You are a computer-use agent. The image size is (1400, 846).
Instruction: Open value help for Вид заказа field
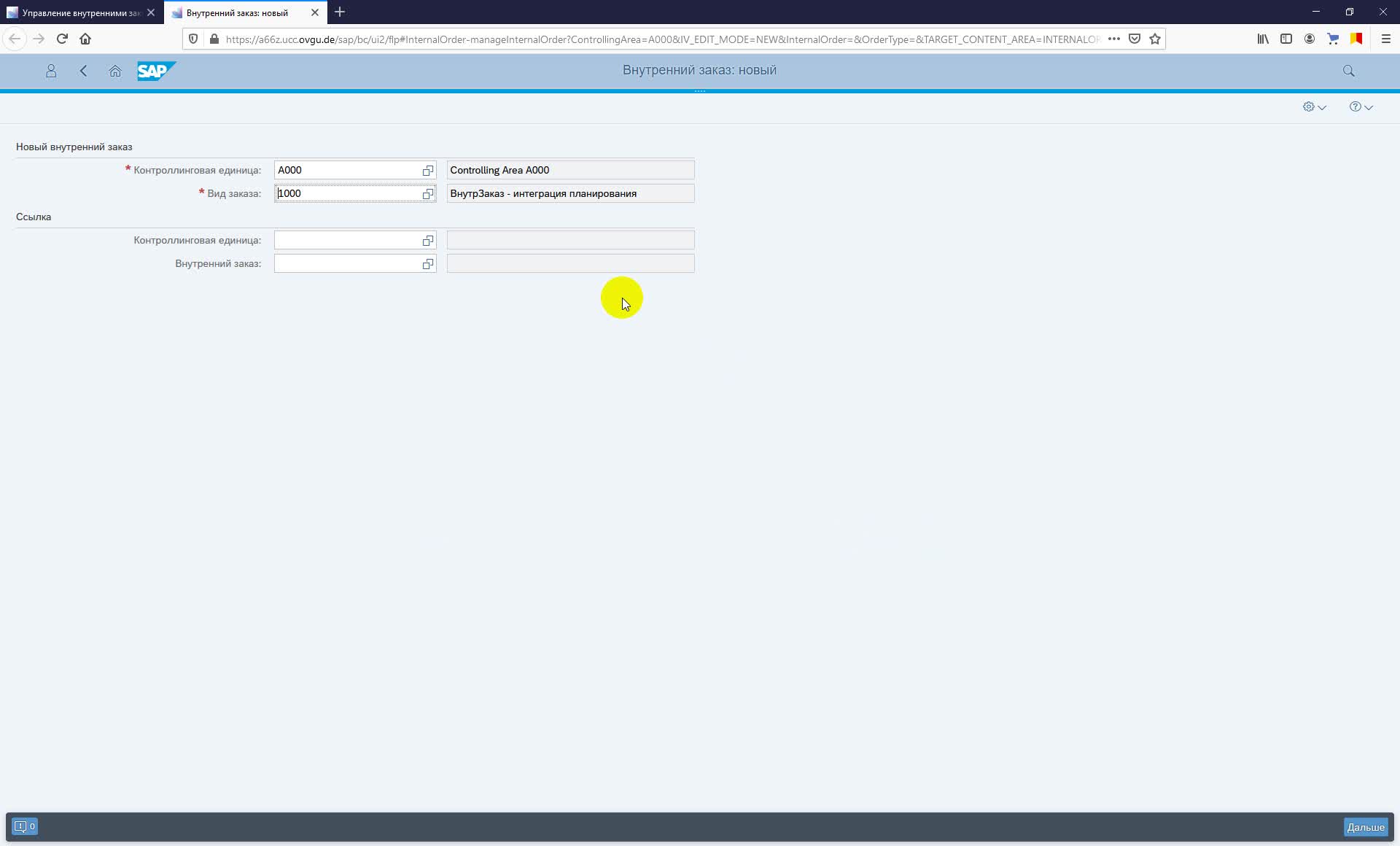point(428,194)
